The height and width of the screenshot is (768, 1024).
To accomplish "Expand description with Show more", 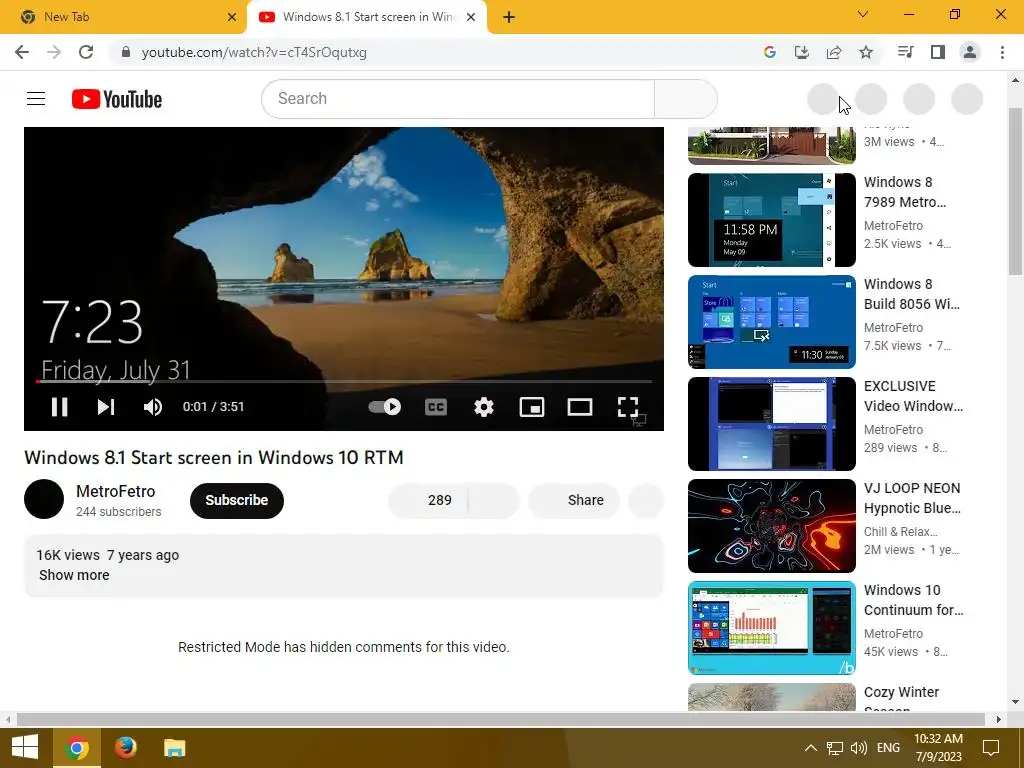I will coord(74,575).
